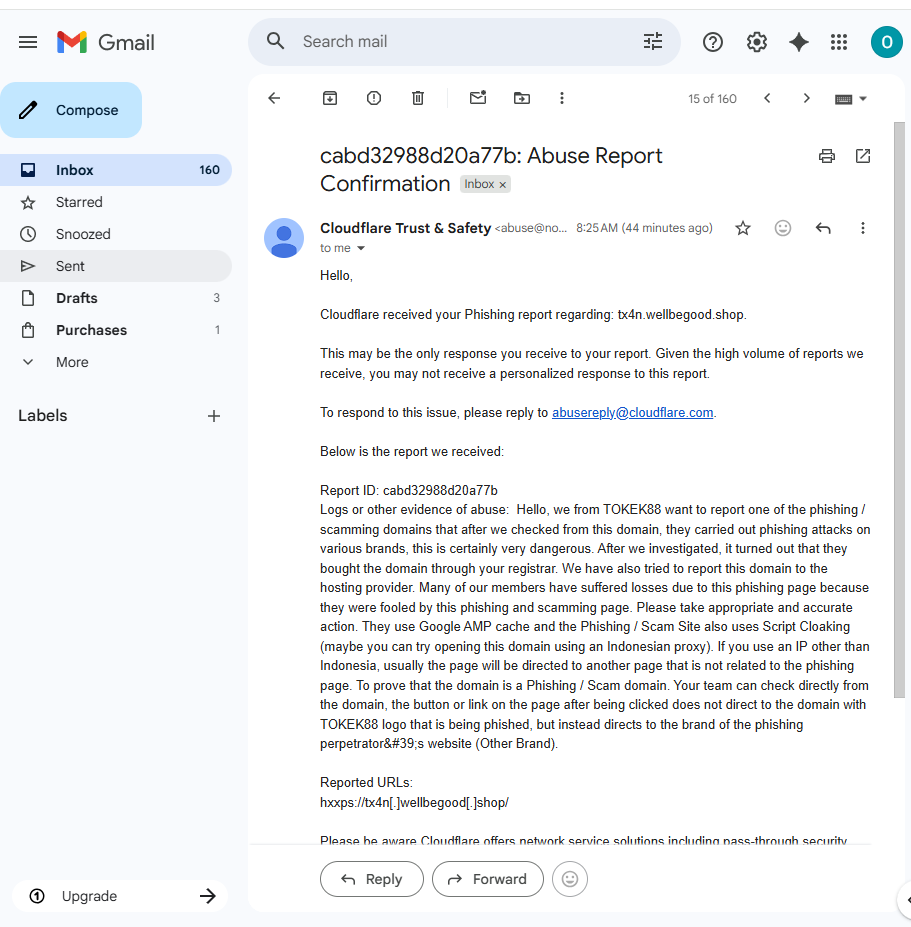Add emoji reaction at bottom
This screenshot has width=911, height=927.
click(x=570, y=879)
